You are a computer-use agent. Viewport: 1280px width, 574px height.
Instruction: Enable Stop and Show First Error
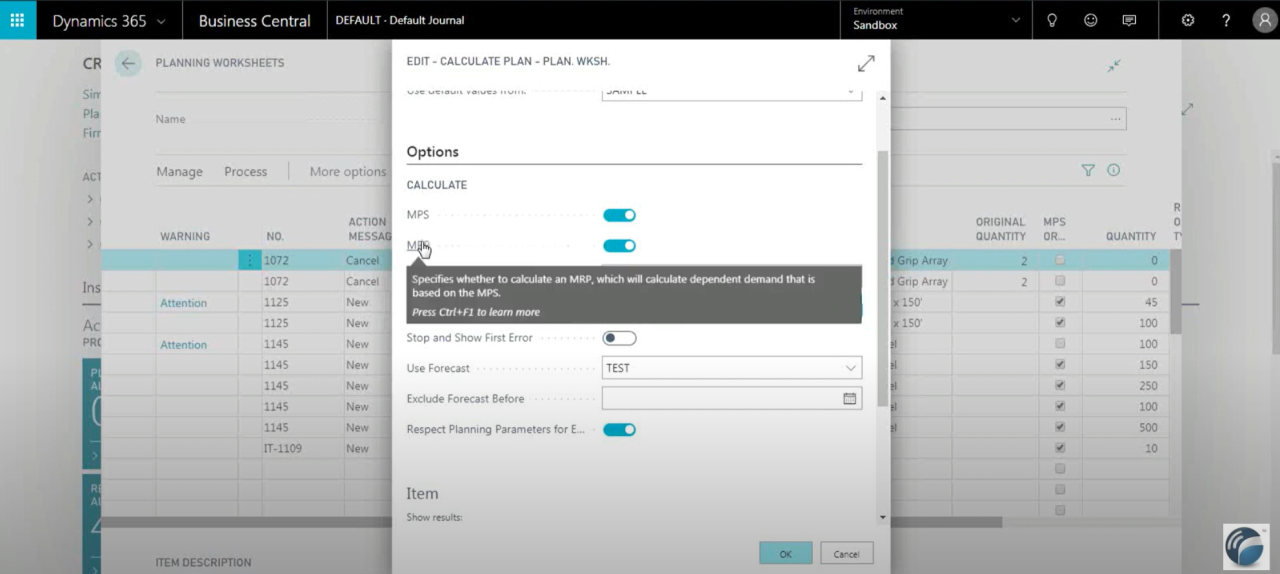[619, 338]
